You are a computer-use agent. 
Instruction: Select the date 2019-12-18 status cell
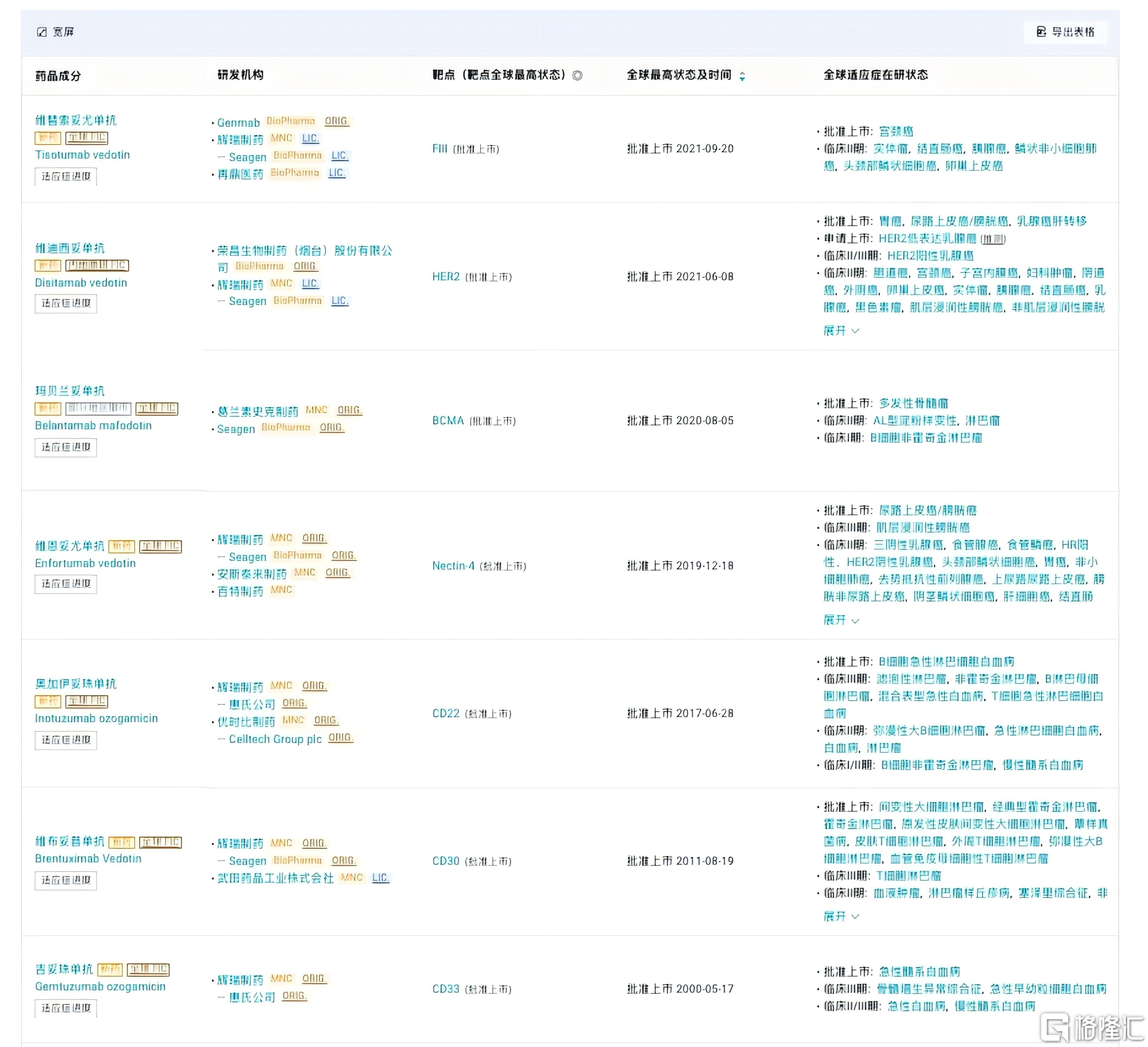pyautogui.click(x=681, y=567)
